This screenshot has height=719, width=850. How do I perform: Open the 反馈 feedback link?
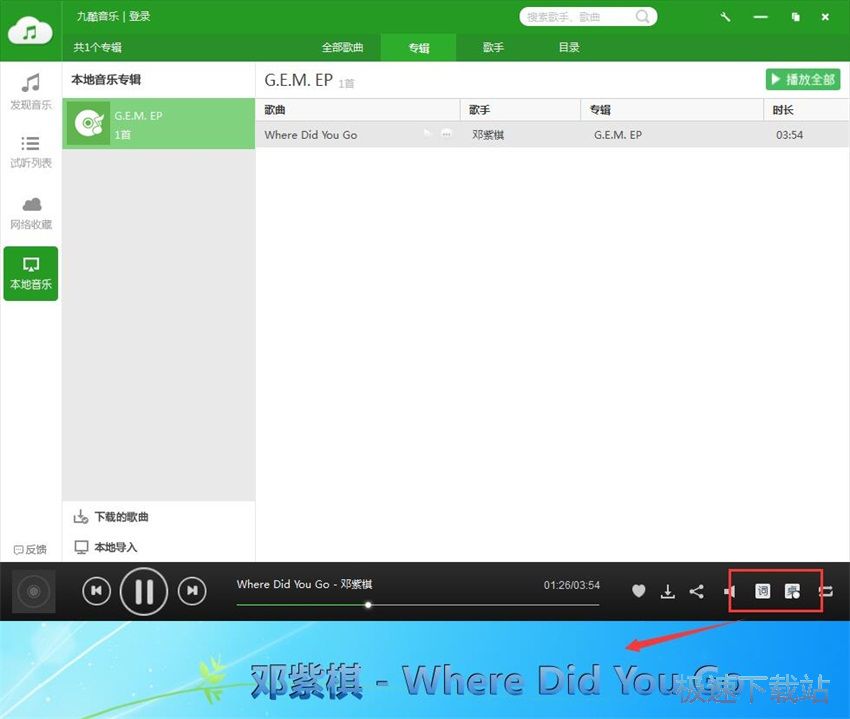tap(30, 549)
